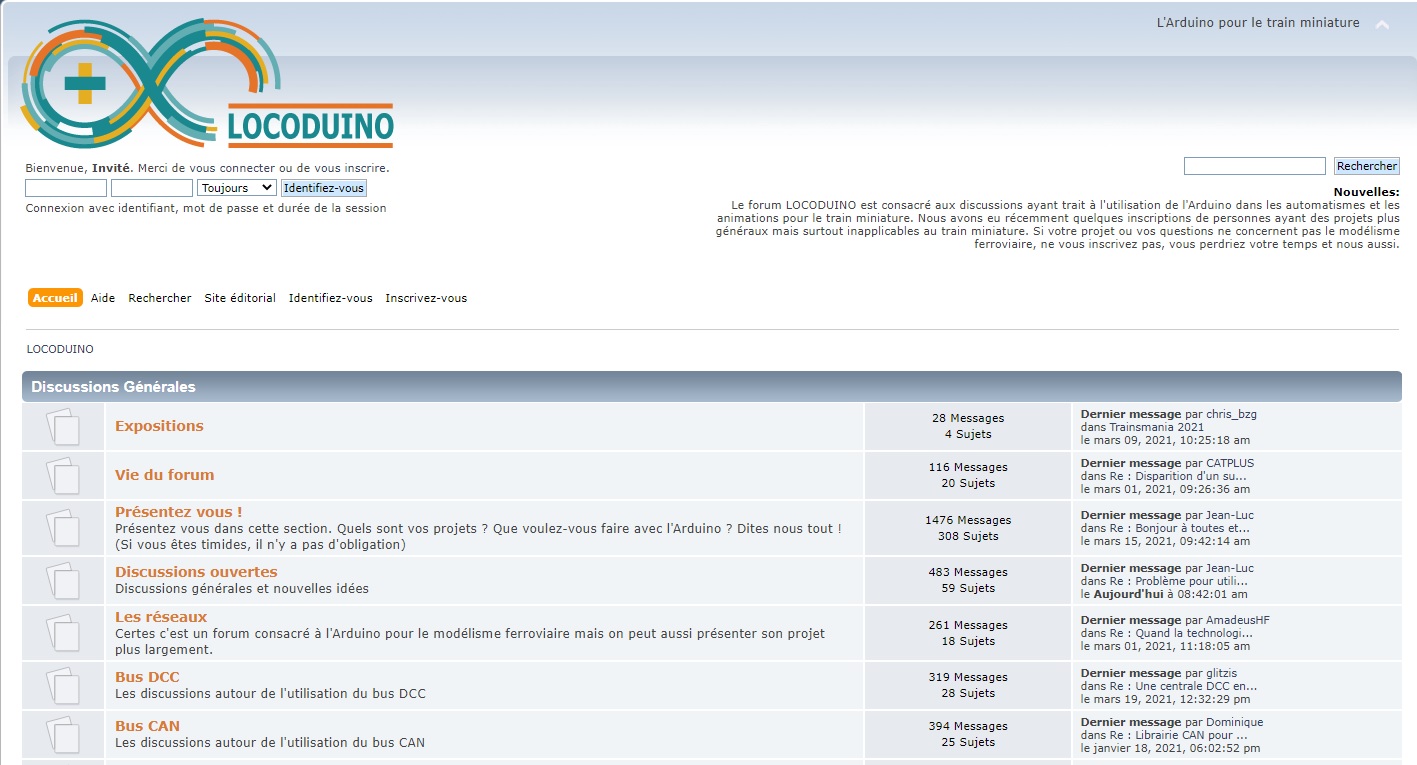Select the Accueil menu tab
This screenshot has height=765, width=1417.
click(55, 298)
